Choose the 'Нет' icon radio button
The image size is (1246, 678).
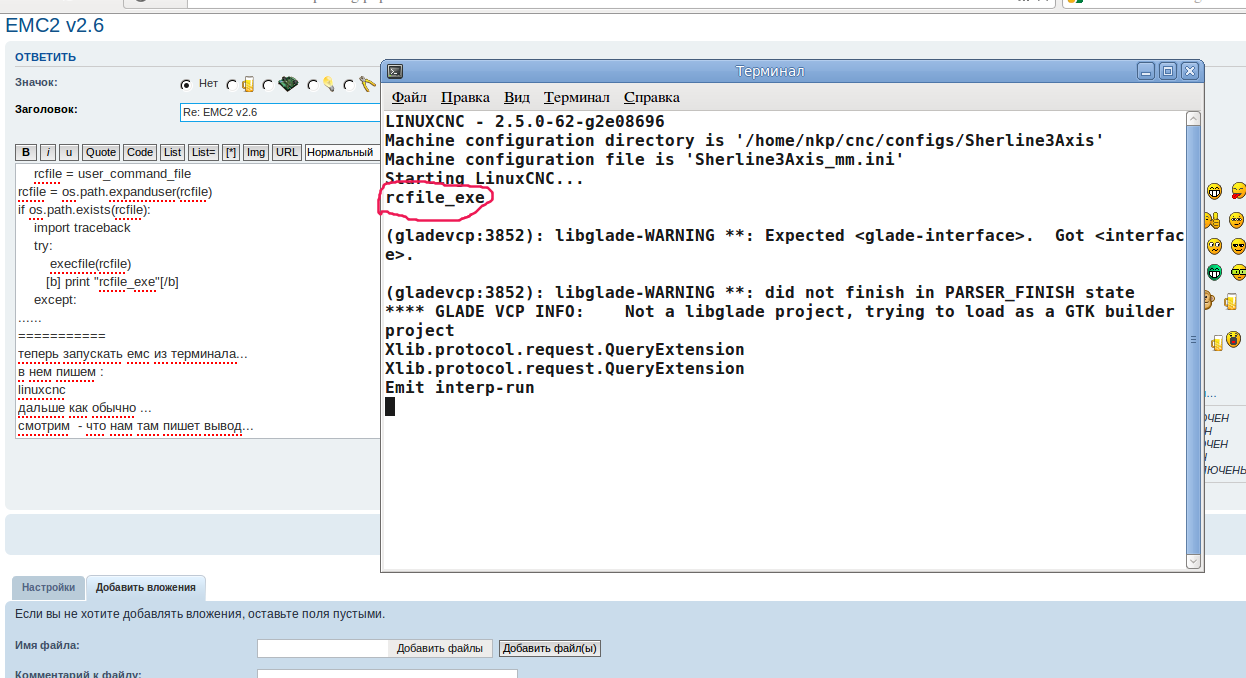click(x=185, y=85)
